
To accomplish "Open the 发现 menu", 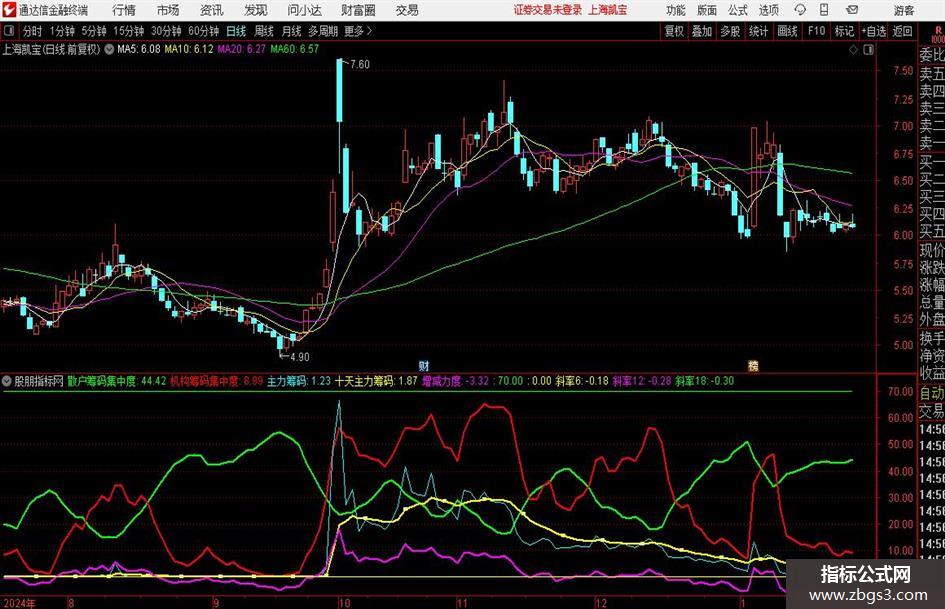I will (x=256, y=10).
